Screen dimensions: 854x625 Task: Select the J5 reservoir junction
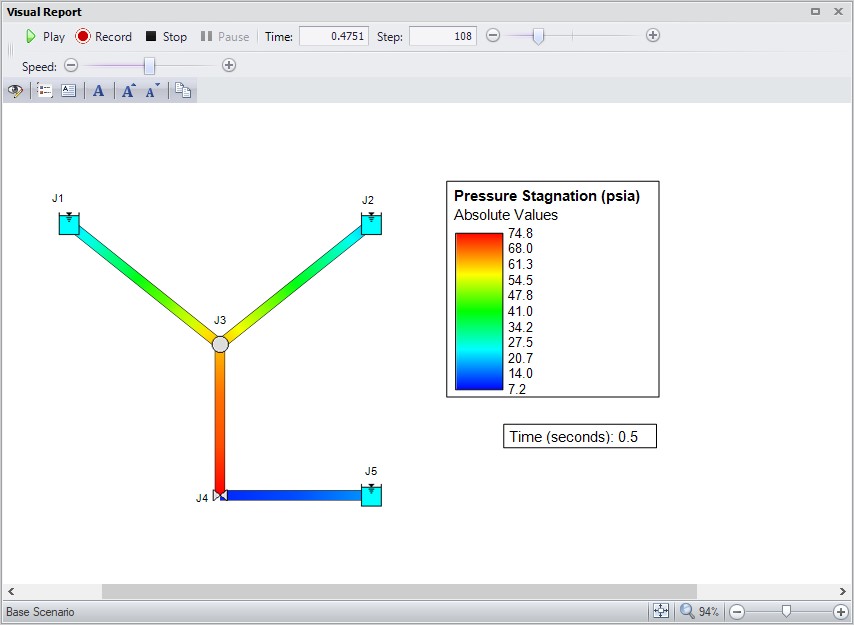[x=371, y=495]
